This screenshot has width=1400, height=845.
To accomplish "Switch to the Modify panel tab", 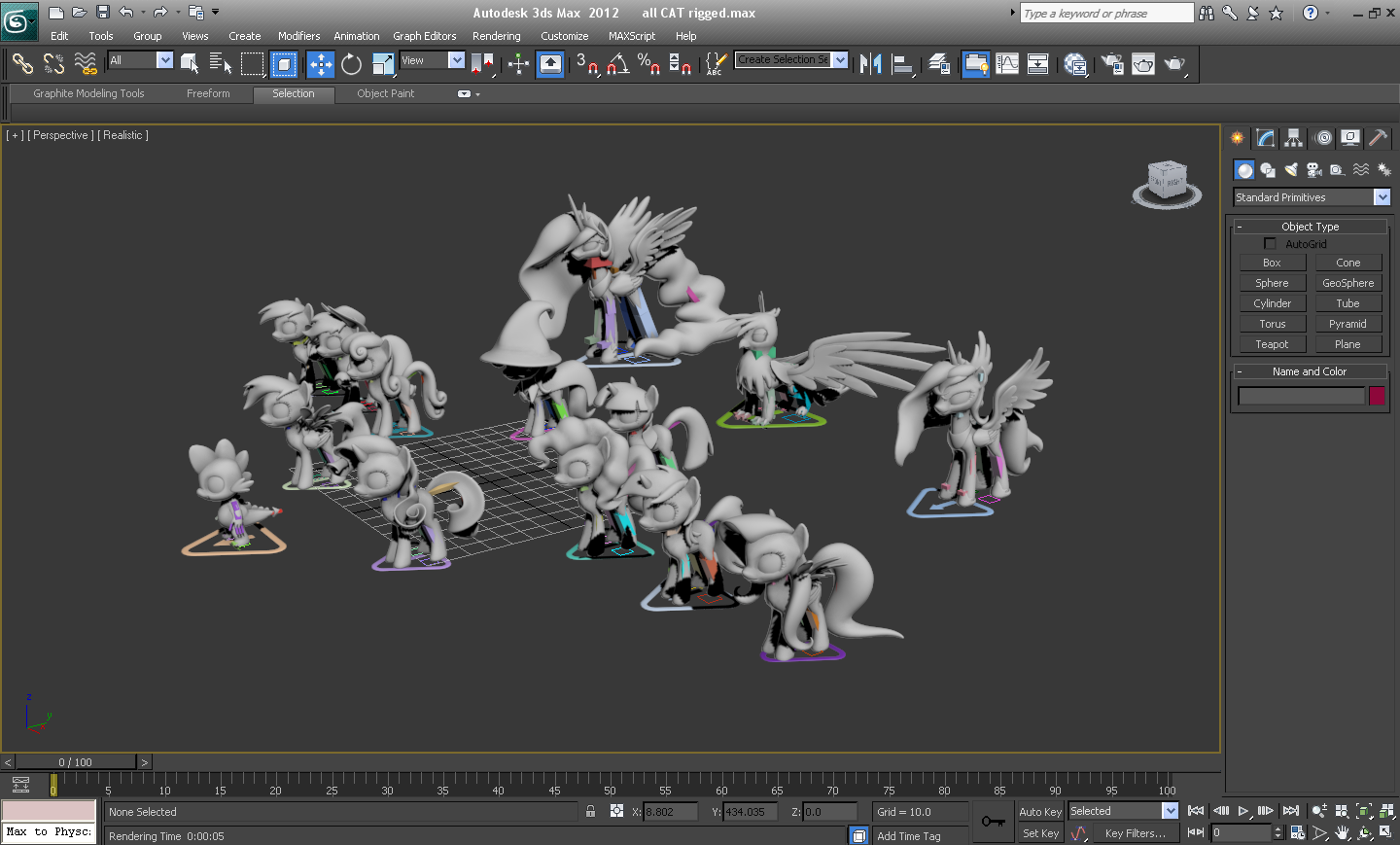I will 1265,138.
